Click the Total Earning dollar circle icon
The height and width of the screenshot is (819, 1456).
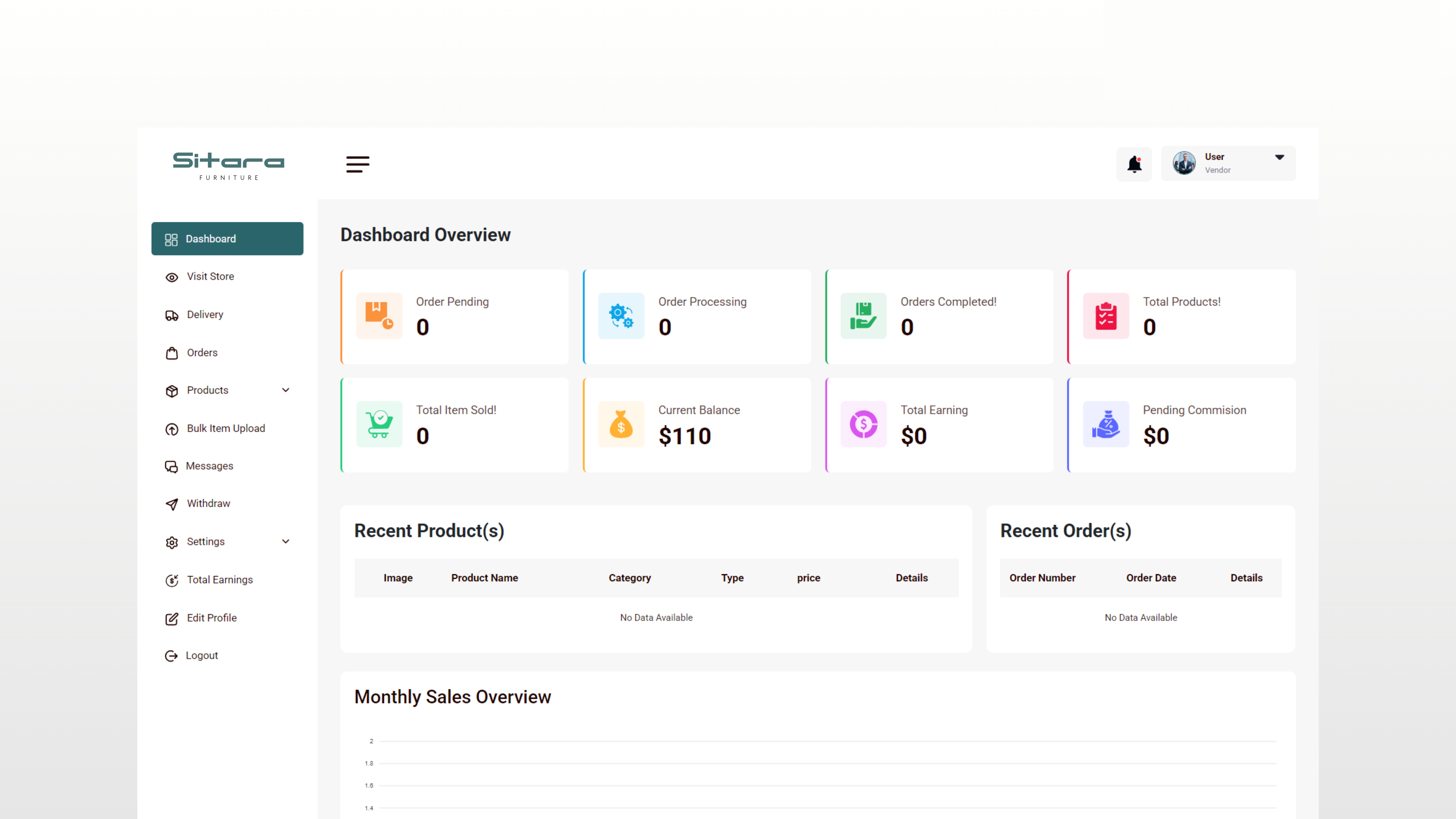coord(863,424)
